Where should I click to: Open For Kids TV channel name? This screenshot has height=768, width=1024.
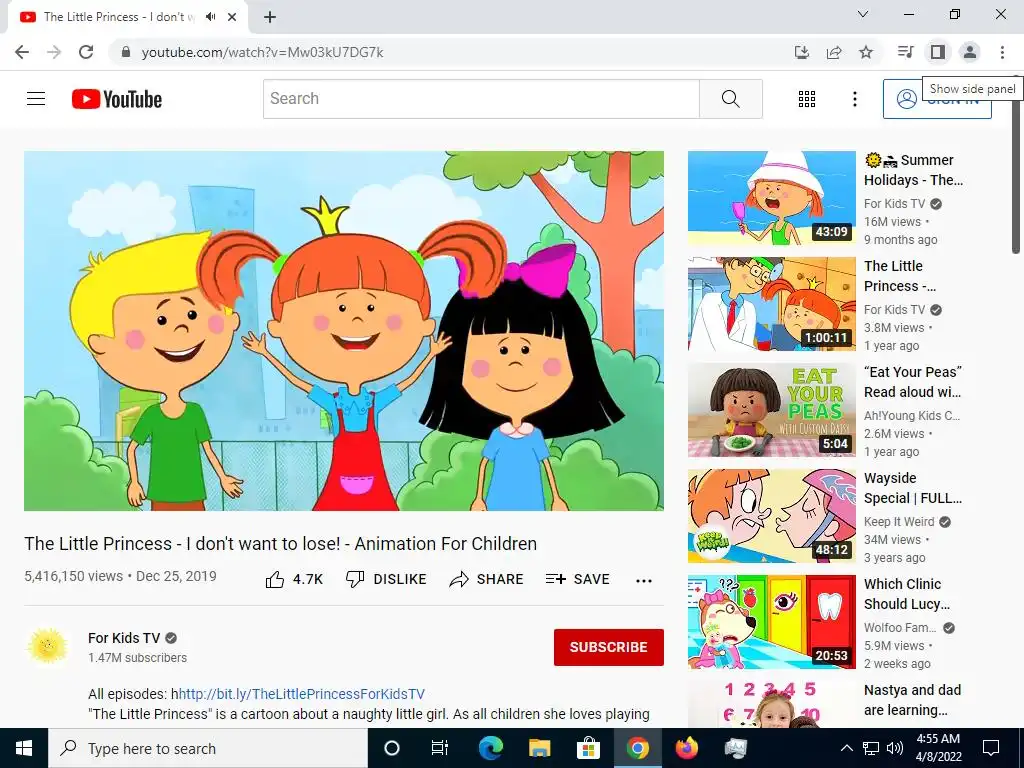tap(124, 638)
